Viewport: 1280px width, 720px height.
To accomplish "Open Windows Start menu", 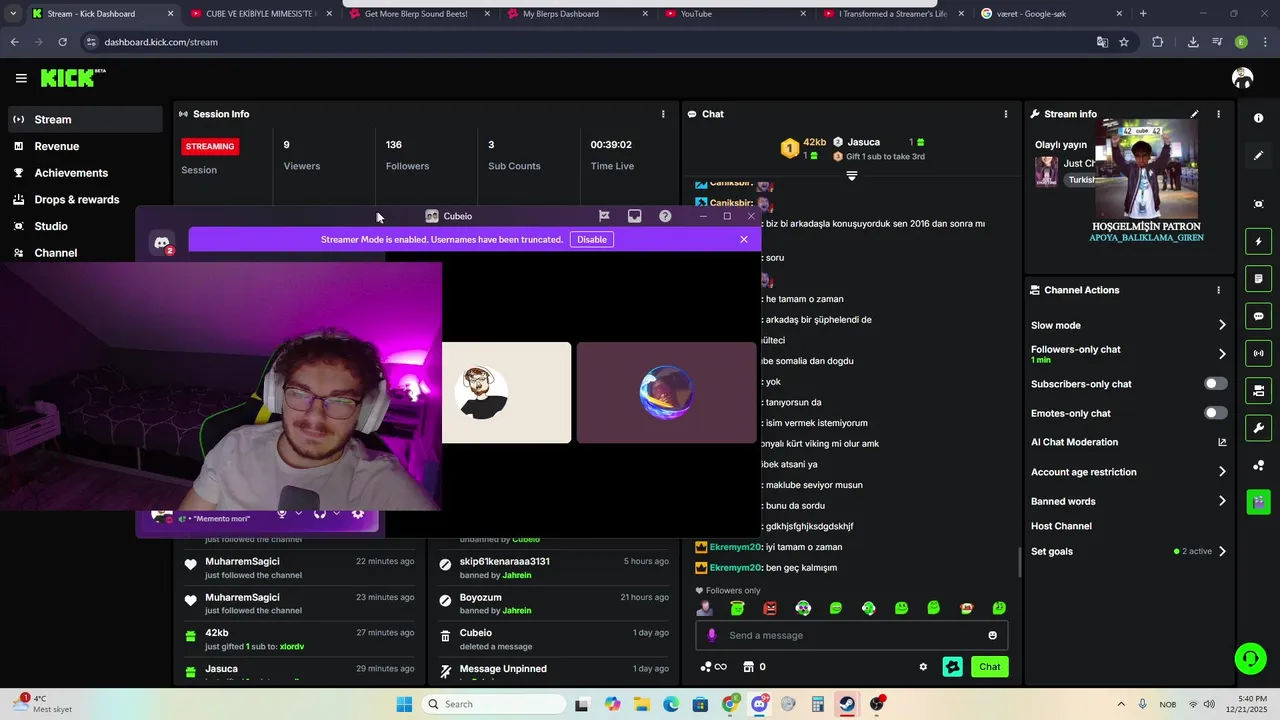I will 404,704.
